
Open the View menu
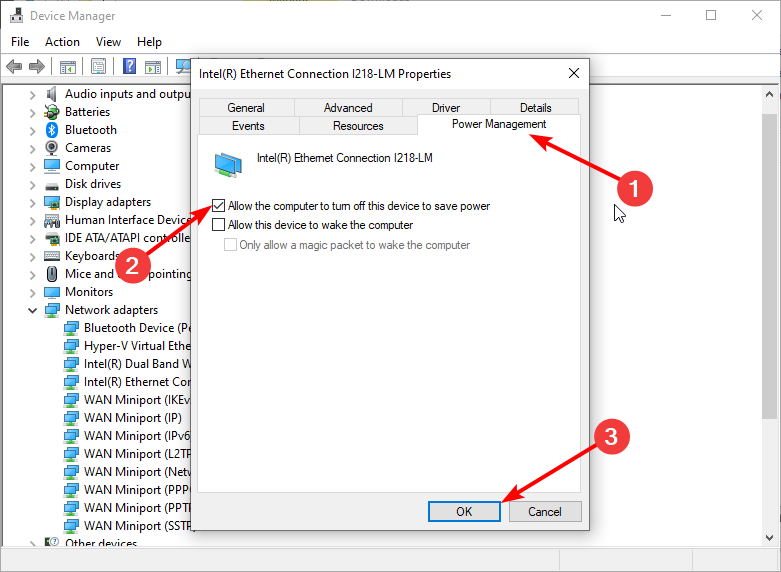(x=108, y=42)
